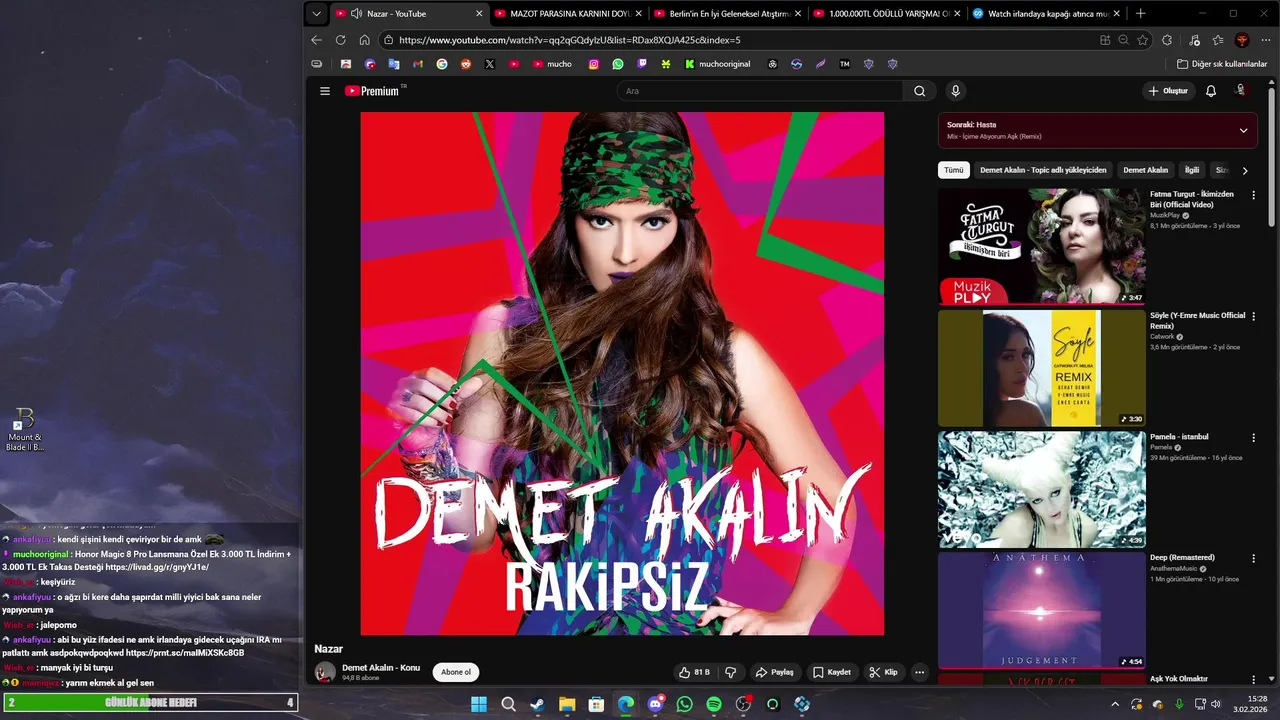Mute tab audio on Nazar - YouTube tab
This screenshot has width=1280, height=720.
(356, 14)
